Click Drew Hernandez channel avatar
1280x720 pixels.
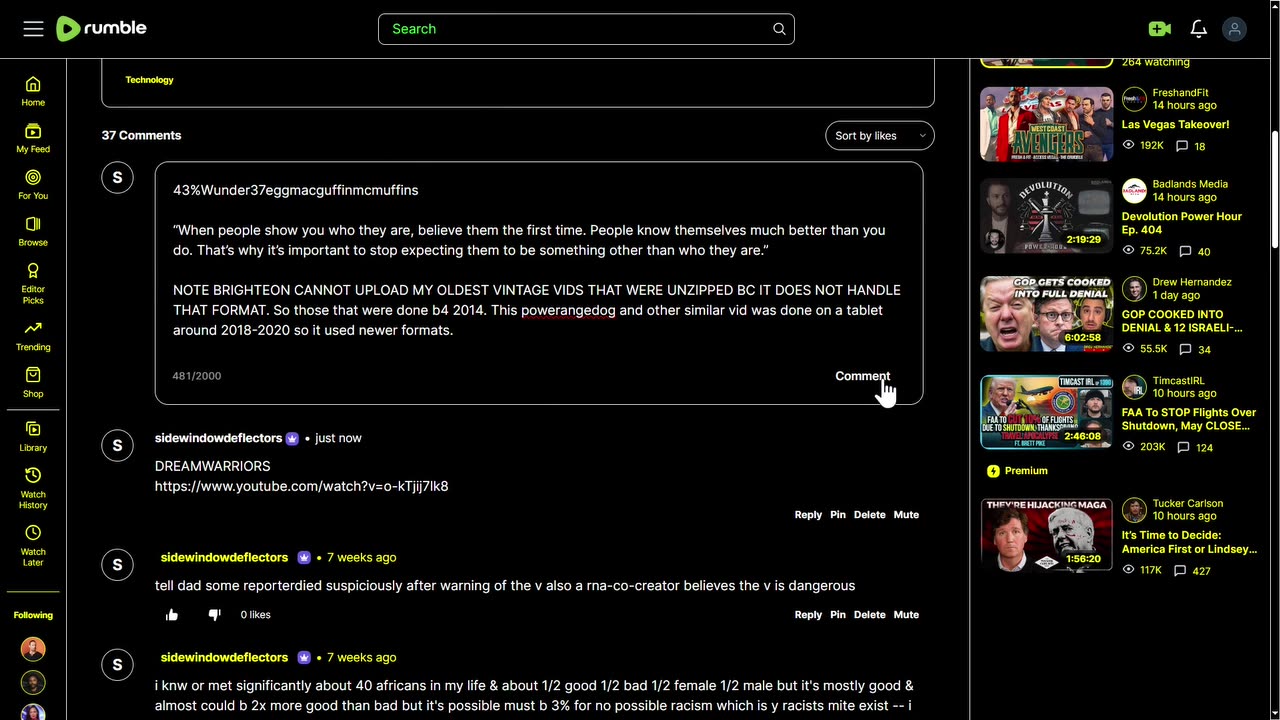(1134, 289)
